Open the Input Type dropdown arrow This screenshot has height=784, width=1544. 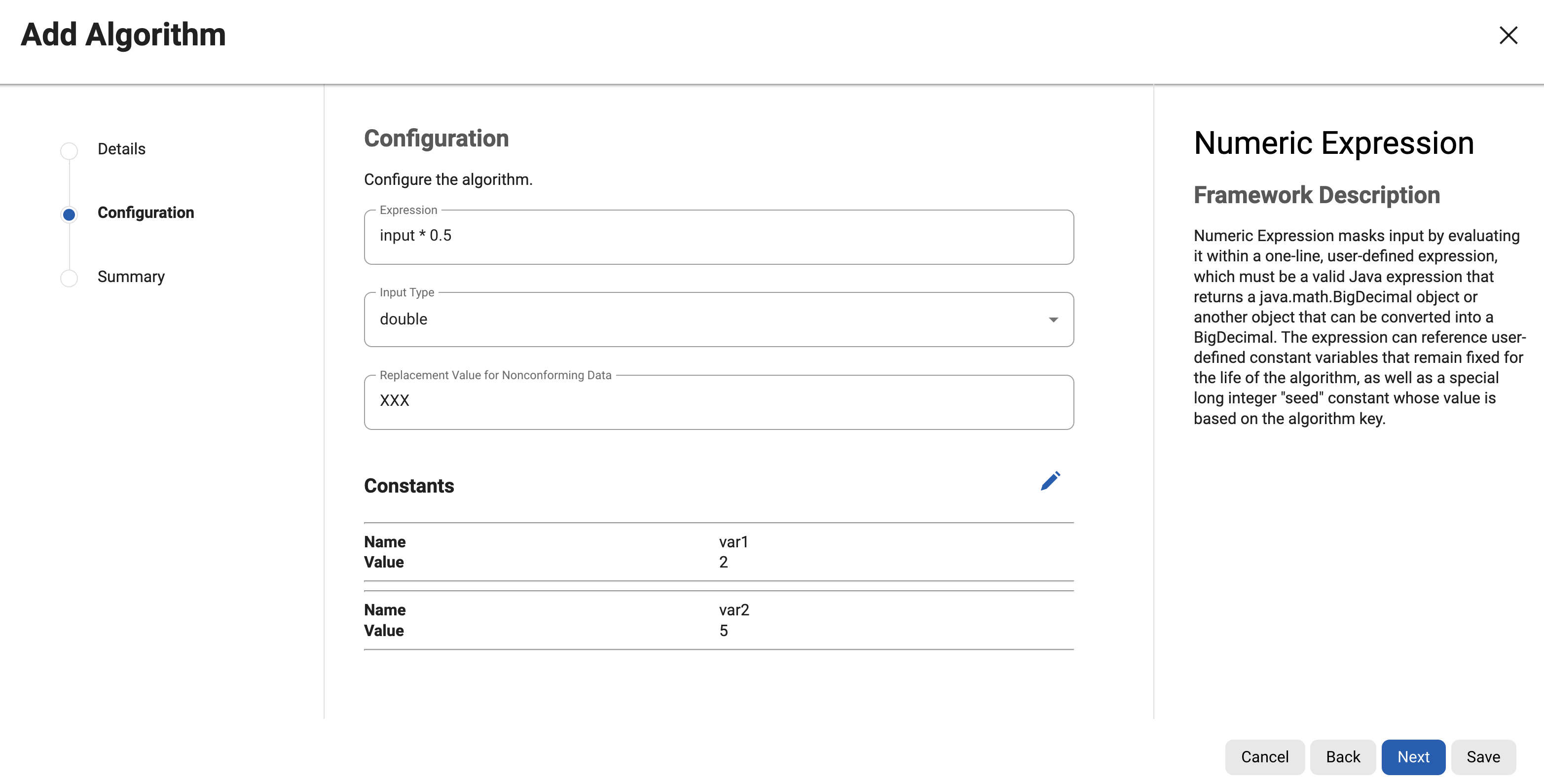(x=1053, y=319)
